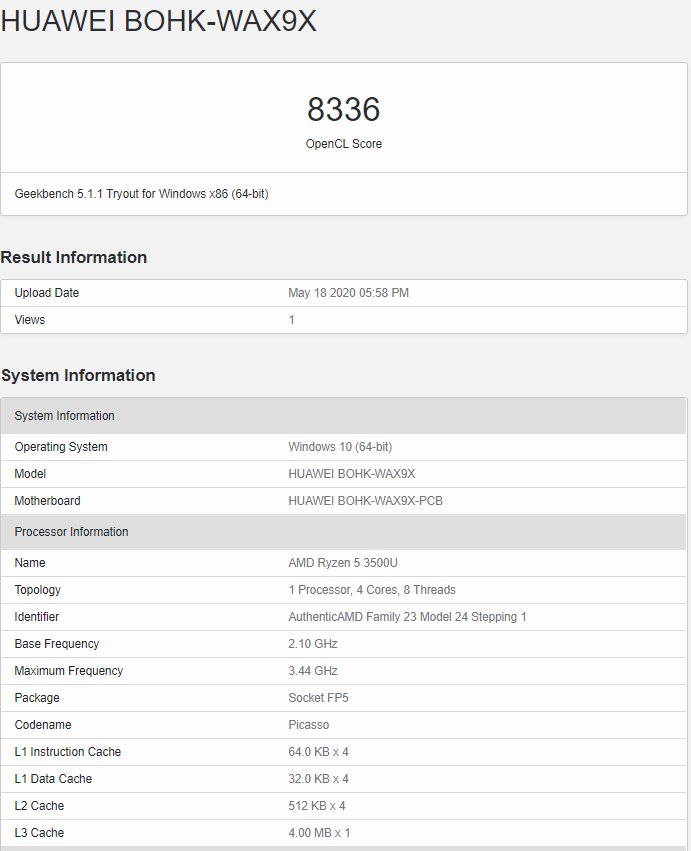Click the 1 Processor, 4 Cores, 8 Threads value
691x851 pixels.
pyautogui.click(x=372, y=590)
